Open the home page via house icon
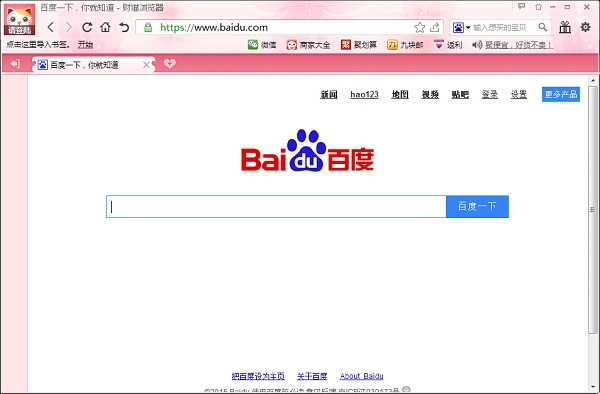Image resolution: width=600 pixels, height=394 pixels. (105, 27)
